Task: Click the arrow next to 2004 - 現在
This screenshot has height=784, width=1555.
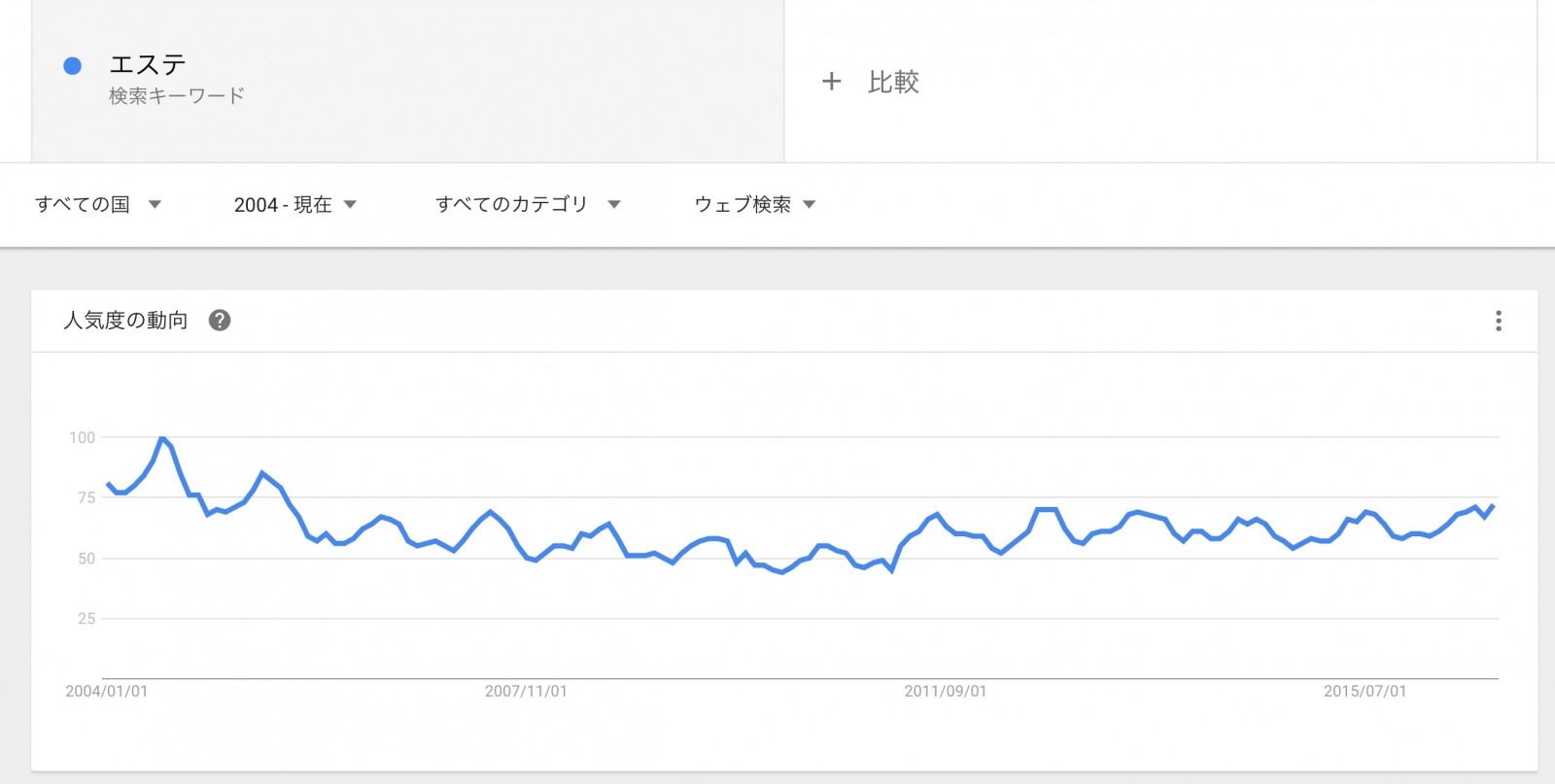Action: click(350, 204)
